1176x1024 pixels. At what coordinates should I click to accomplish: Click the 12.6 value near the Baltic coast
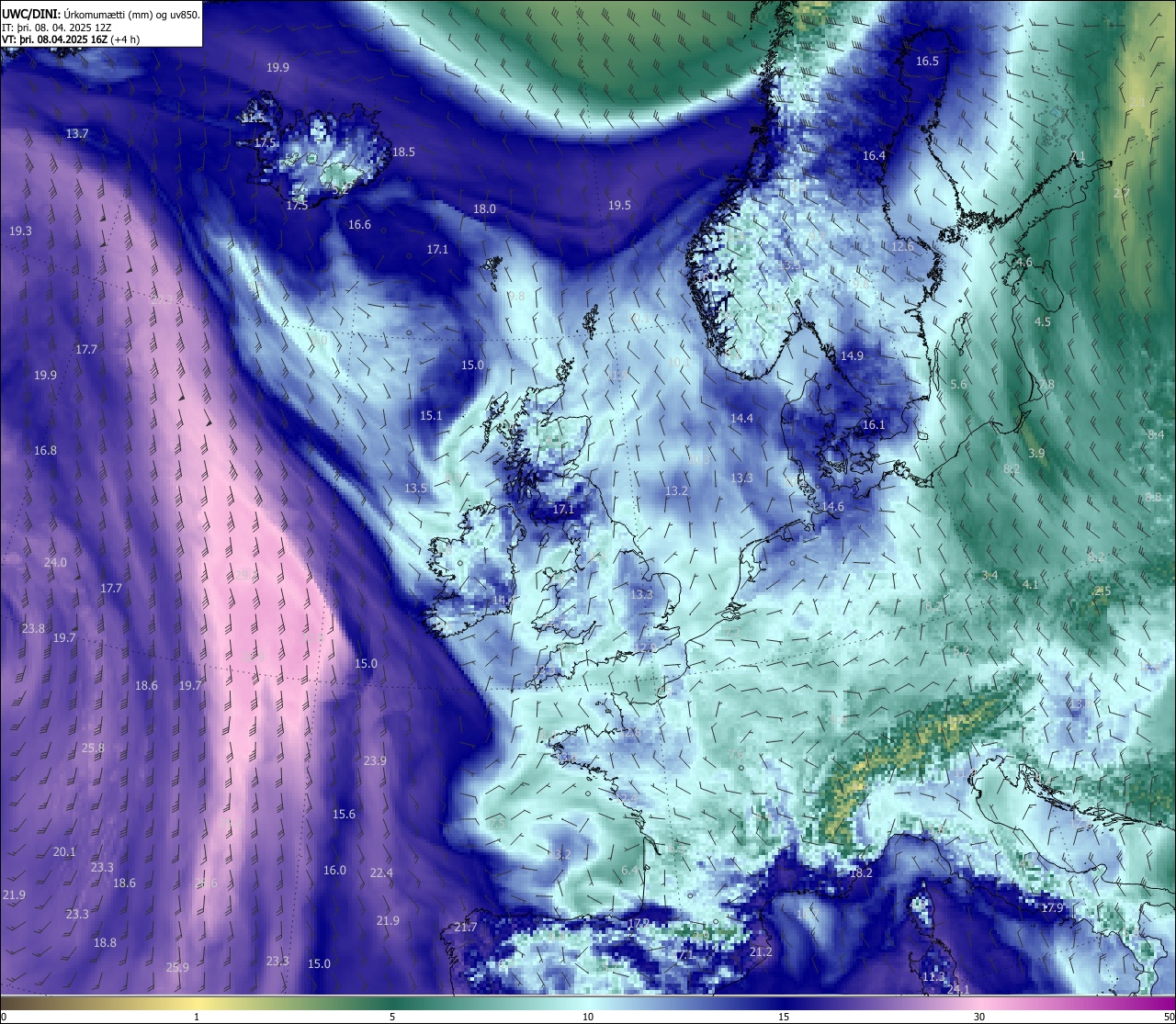coord(903,246)
